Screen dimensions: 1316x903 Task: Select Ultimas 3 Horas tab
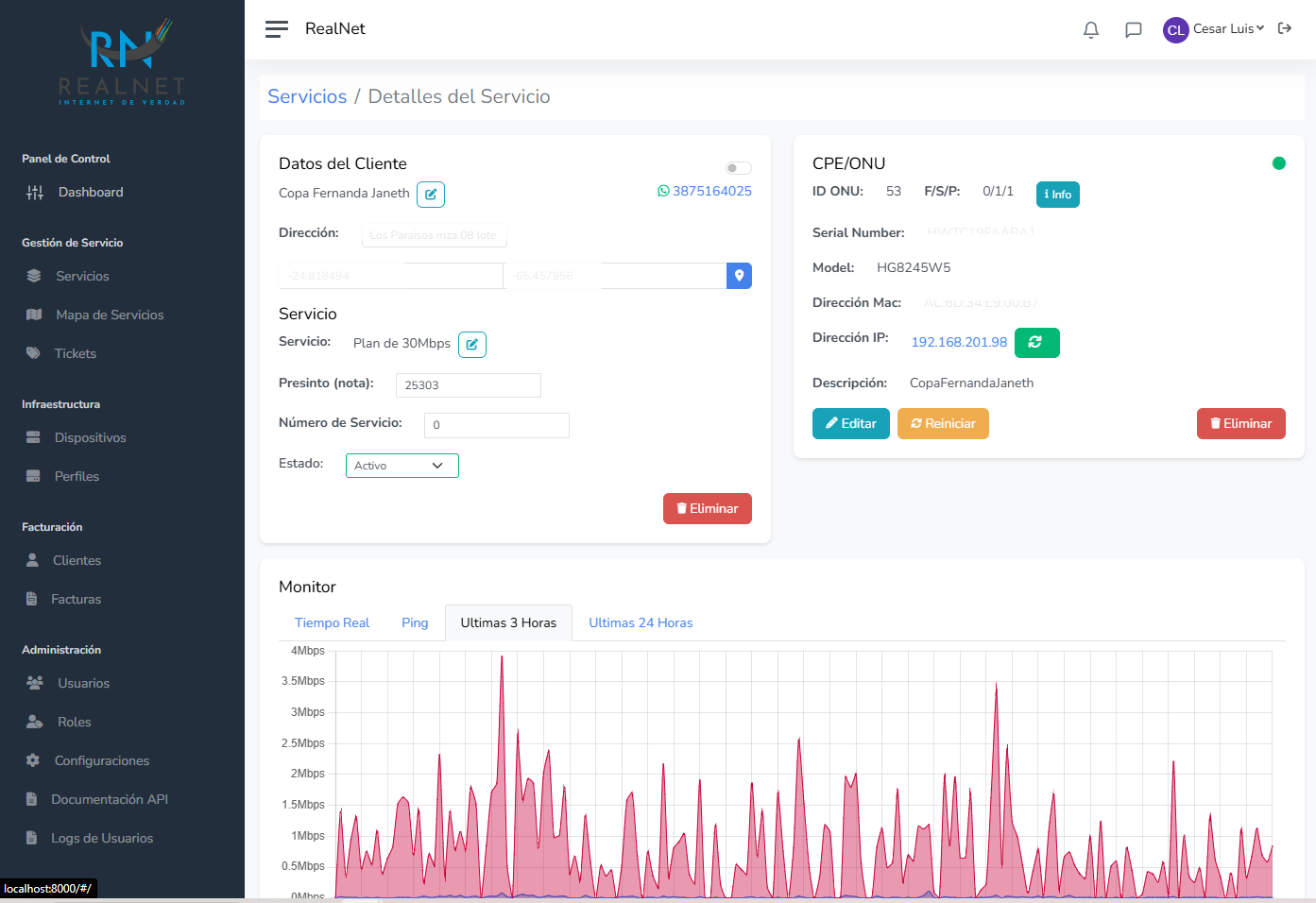pos(508,622)
